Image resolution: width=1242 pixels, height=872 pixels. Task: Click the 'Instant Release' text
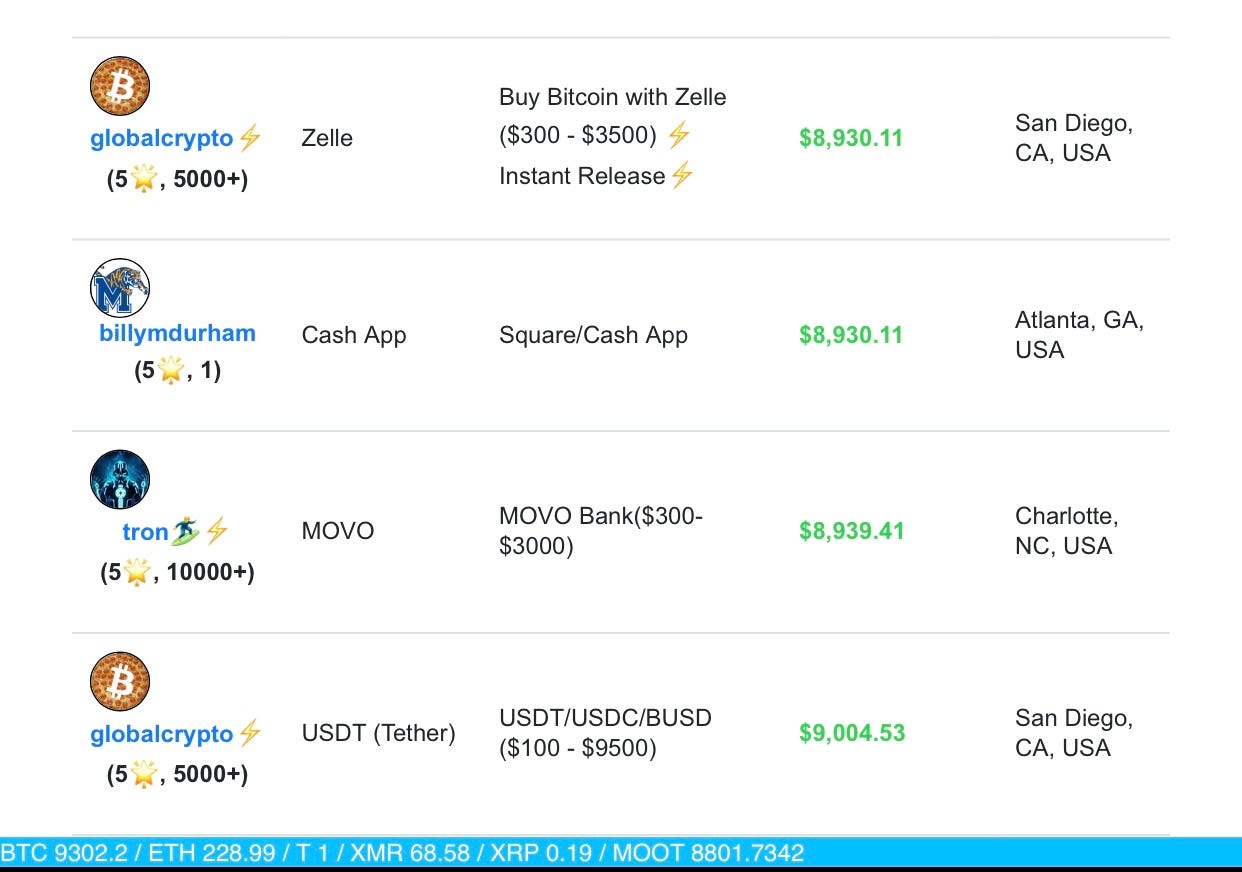[582, 176]
